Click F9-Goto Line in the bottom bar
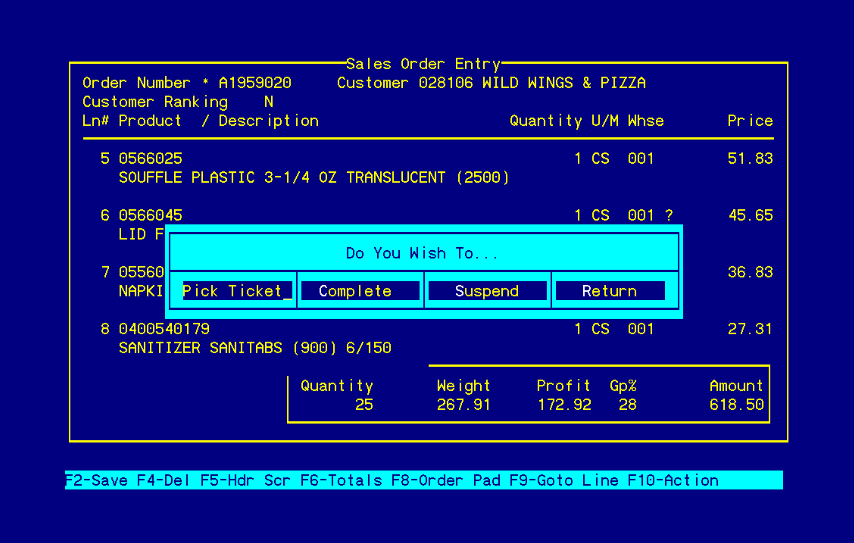This screenshot has height=543, width=854. (x=564, y=480)
